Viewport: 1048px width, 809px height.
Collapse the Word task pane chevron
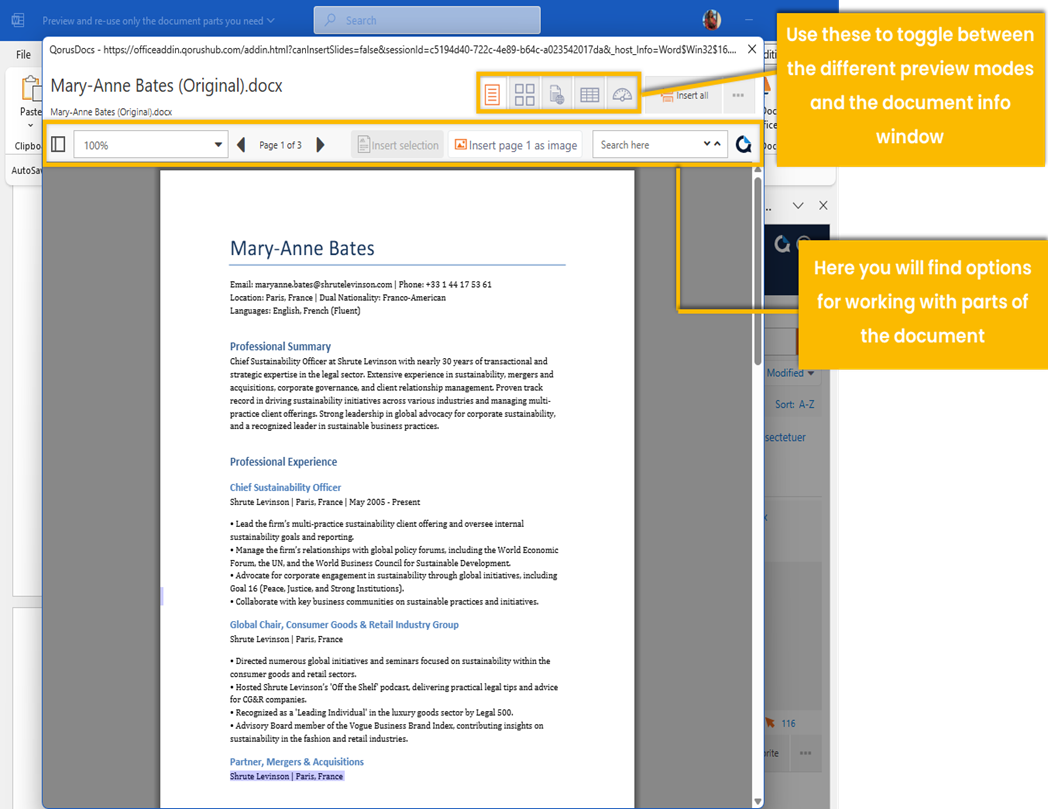(798, 205)
